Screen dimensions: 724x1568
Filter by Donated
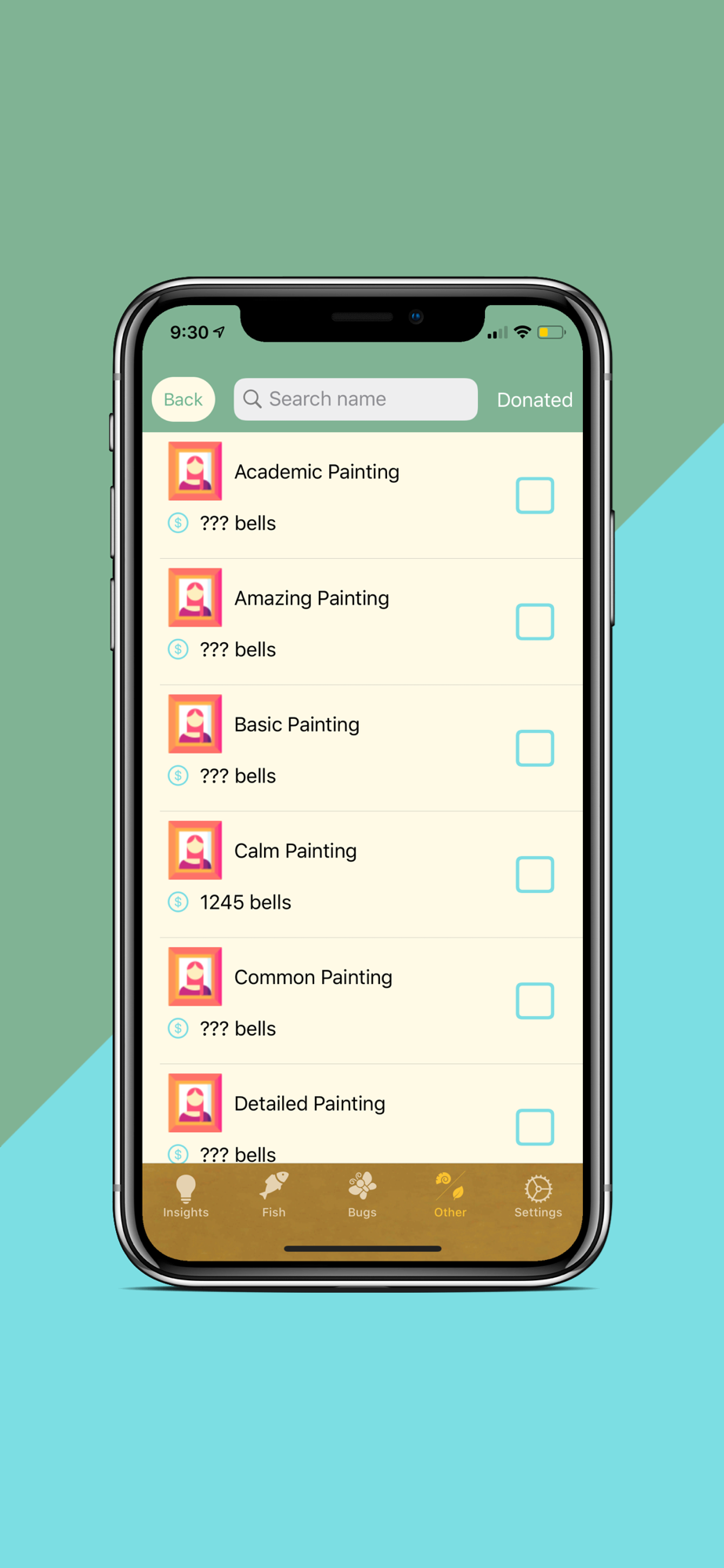535,400
